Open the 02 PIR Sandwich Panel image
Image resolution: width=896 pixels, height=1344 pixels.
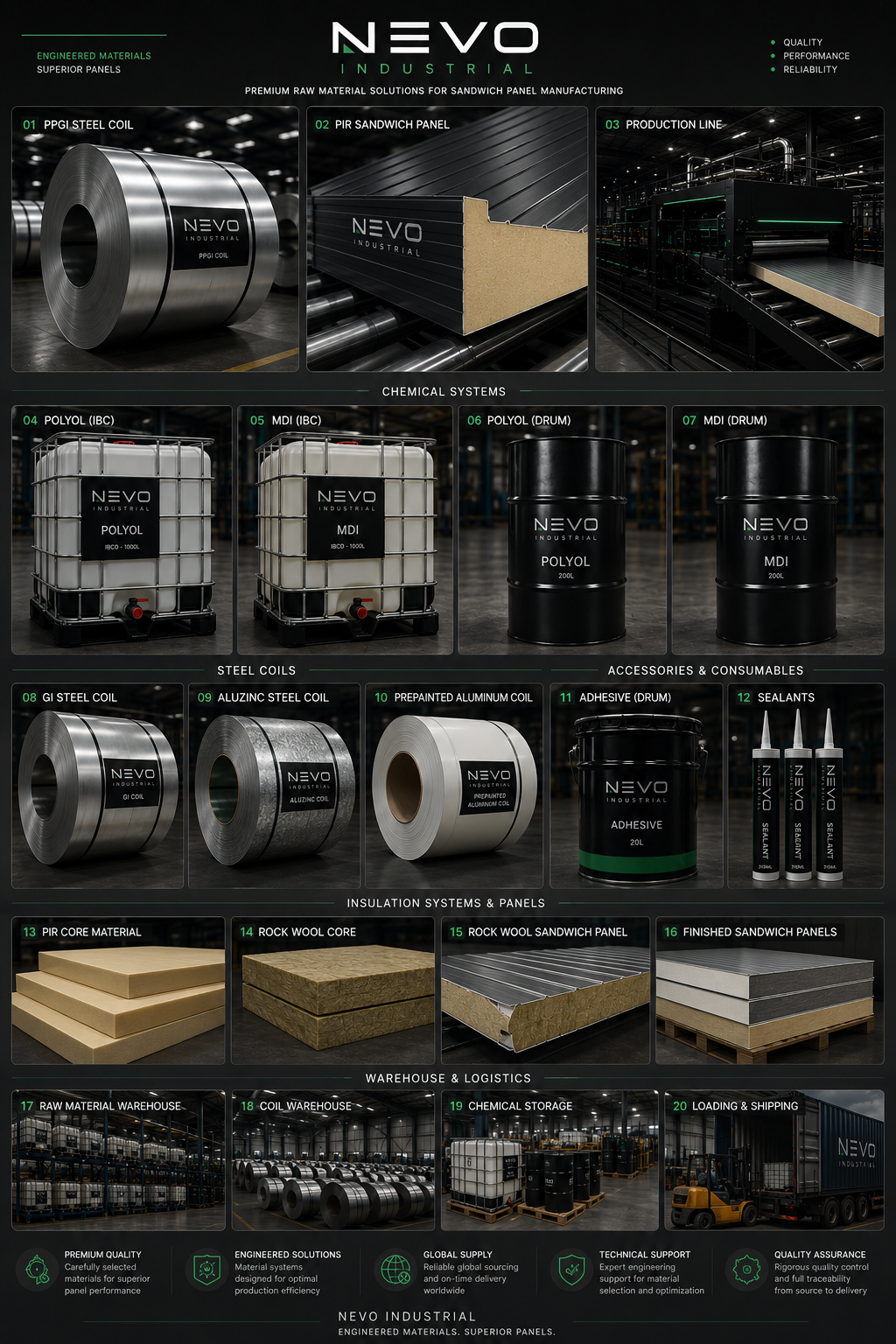pyautogui.click(x=446, y=239)
